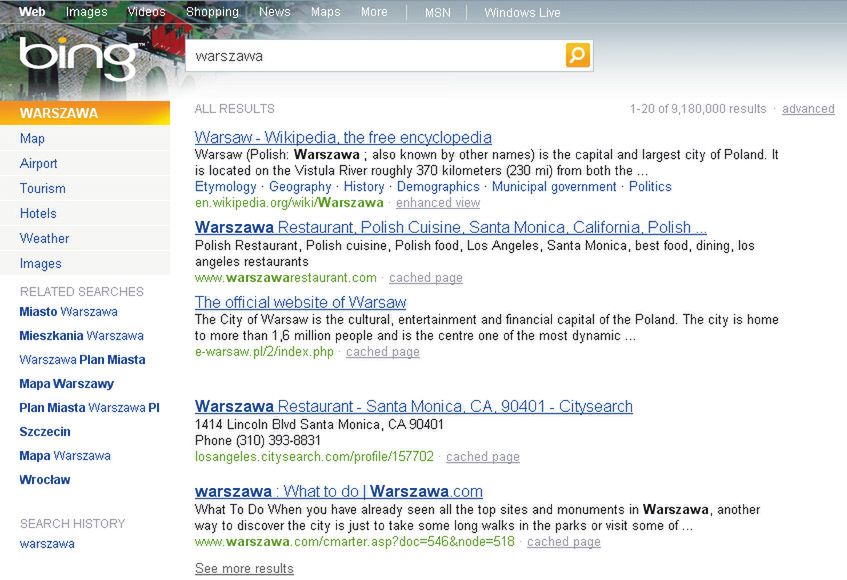Open the Geography deep link

(x=300, y=186)
